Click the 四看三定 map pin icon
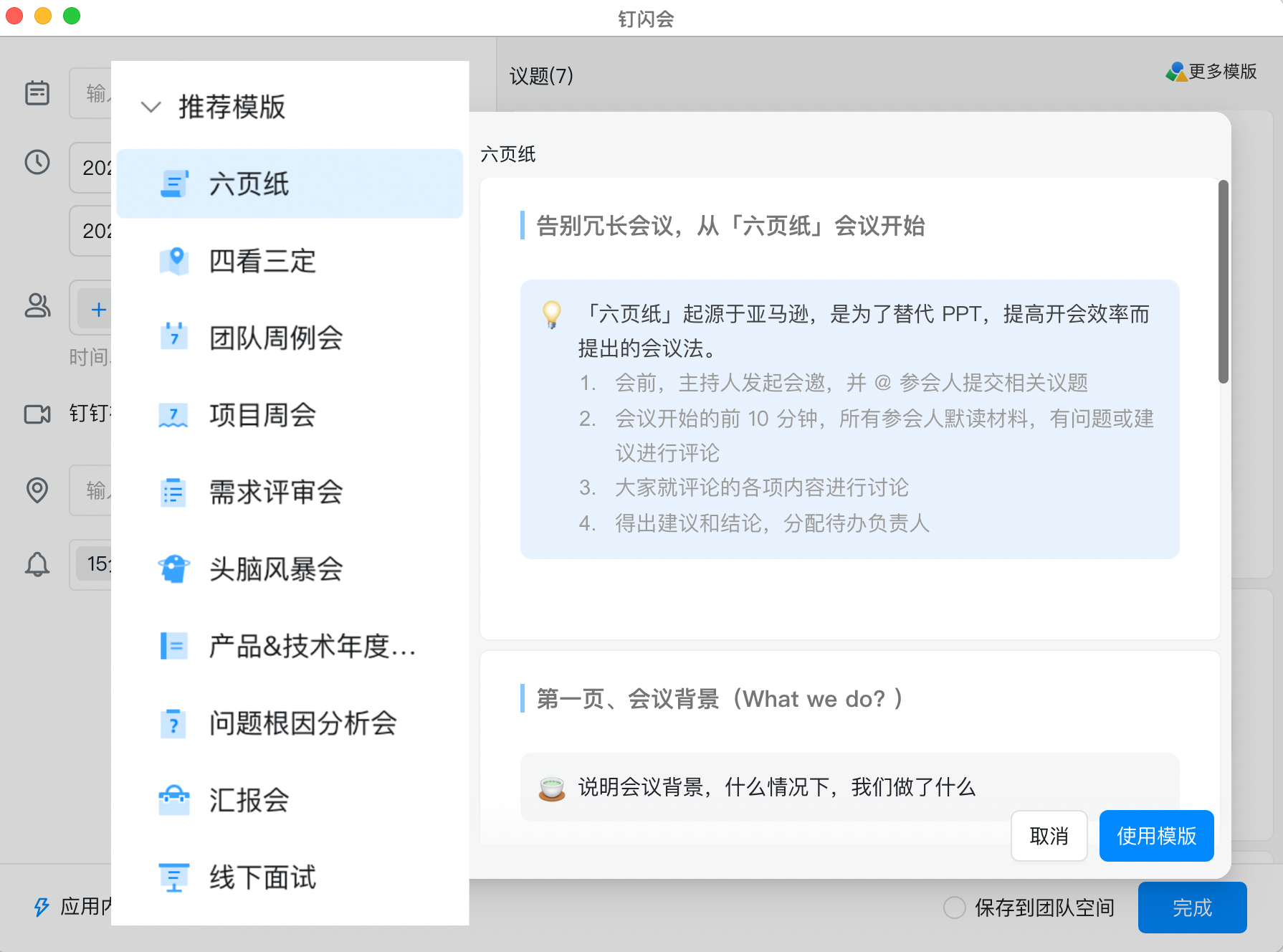 click(174, 261)
